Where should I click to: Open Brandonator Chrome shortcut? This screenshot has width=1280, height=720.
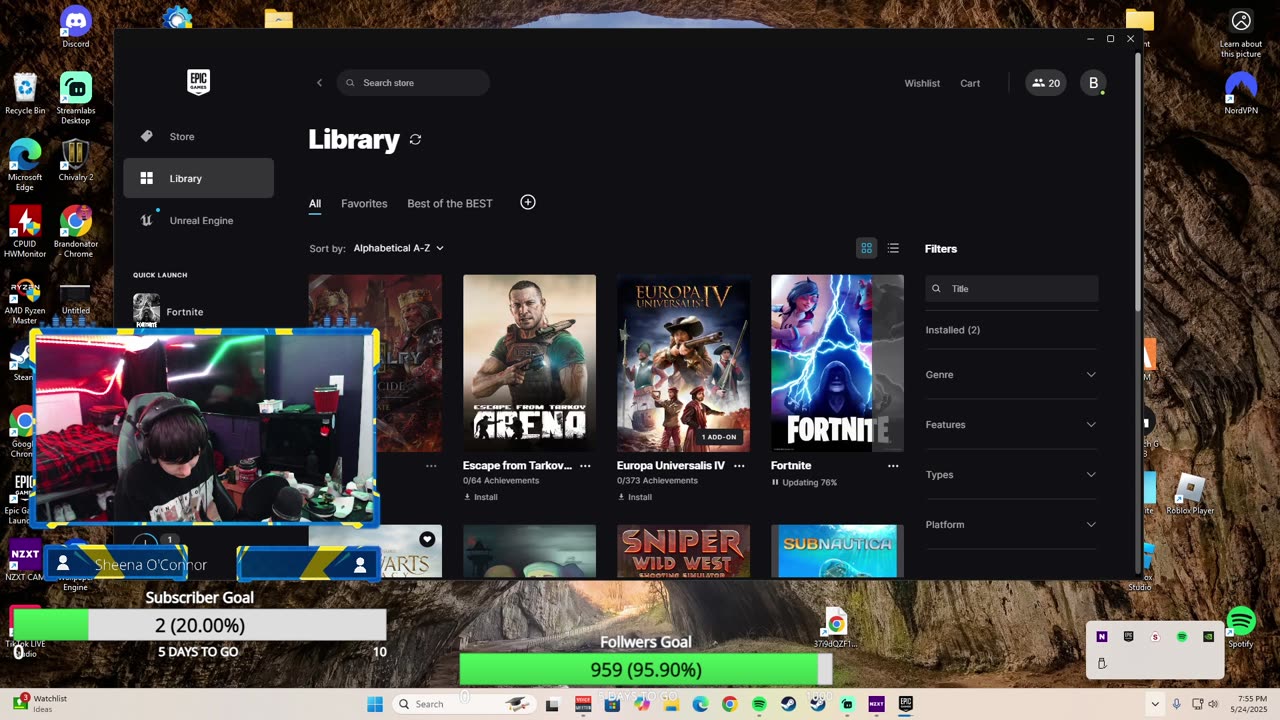pyautogui.click(x=76, y=232)
